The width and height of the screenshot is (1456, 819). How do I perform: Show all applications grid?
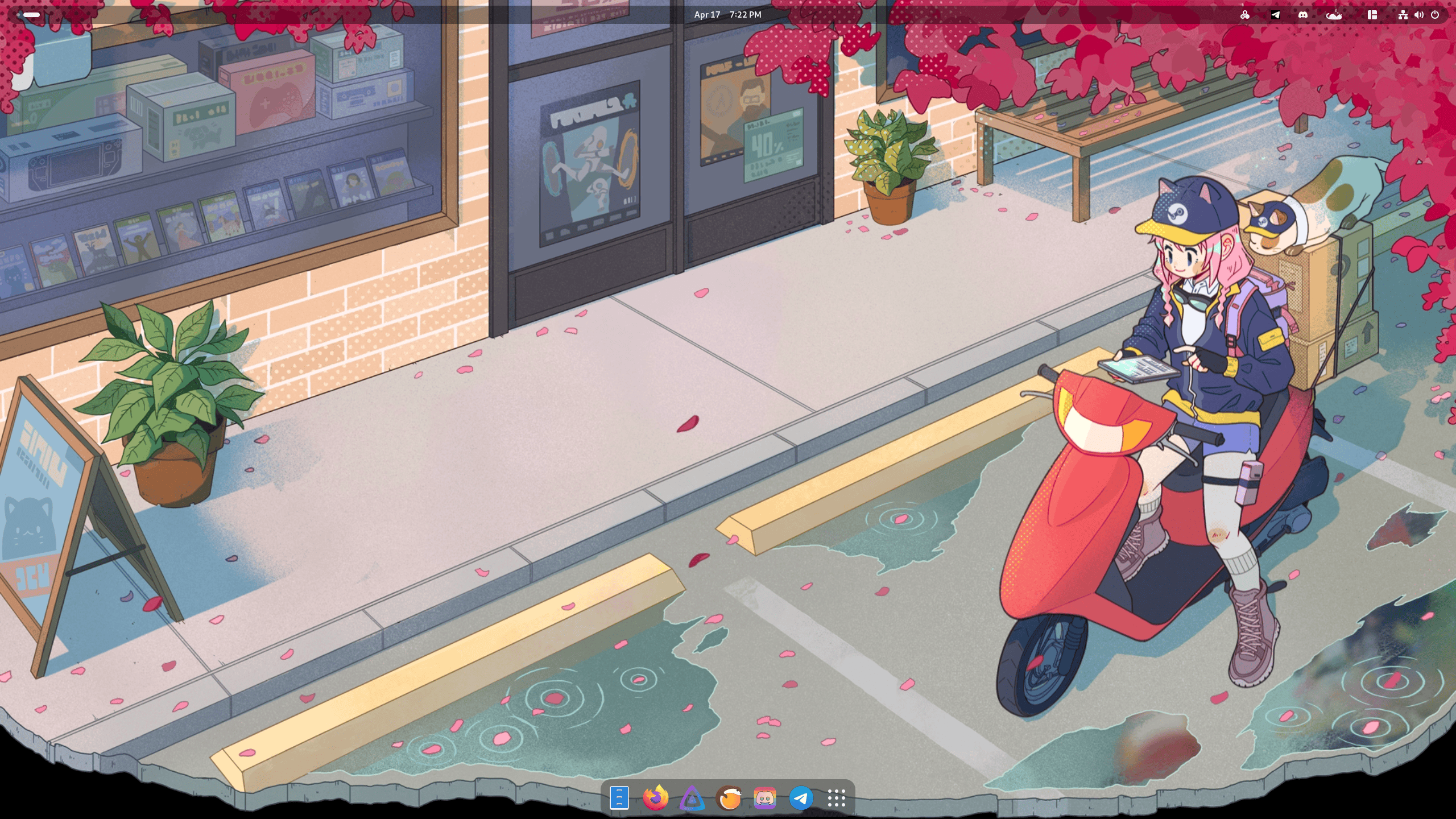837,798
